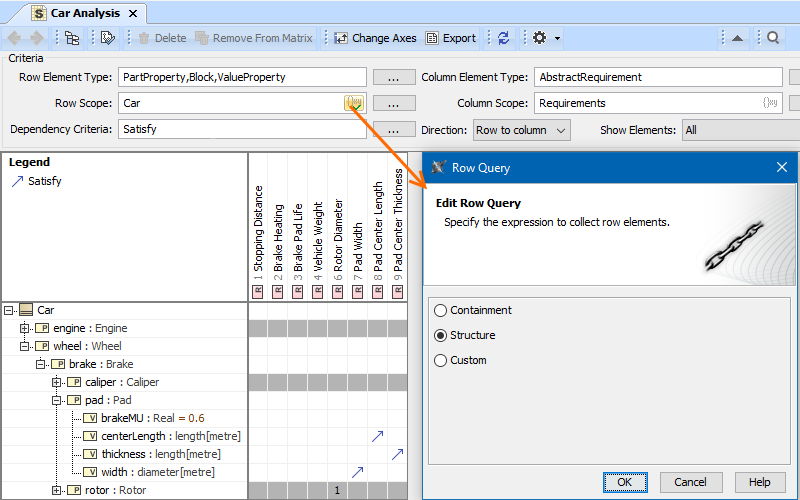Click Satisfy arrow in centerLength row
800x500 pixels.
(378, 436)
